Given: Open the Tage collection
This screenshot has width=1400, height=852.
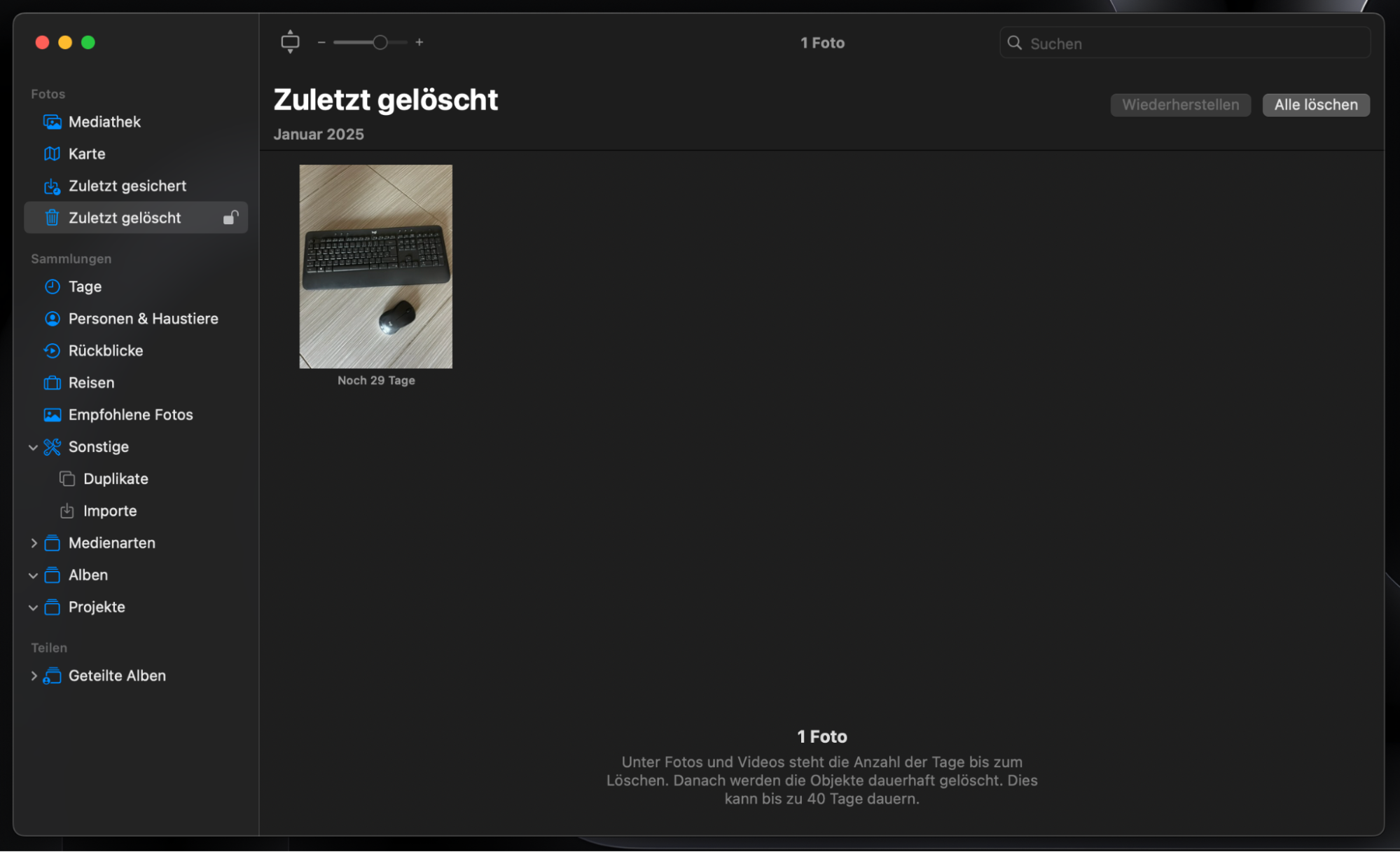Looking at the screenshot, I should pos(84,287).
